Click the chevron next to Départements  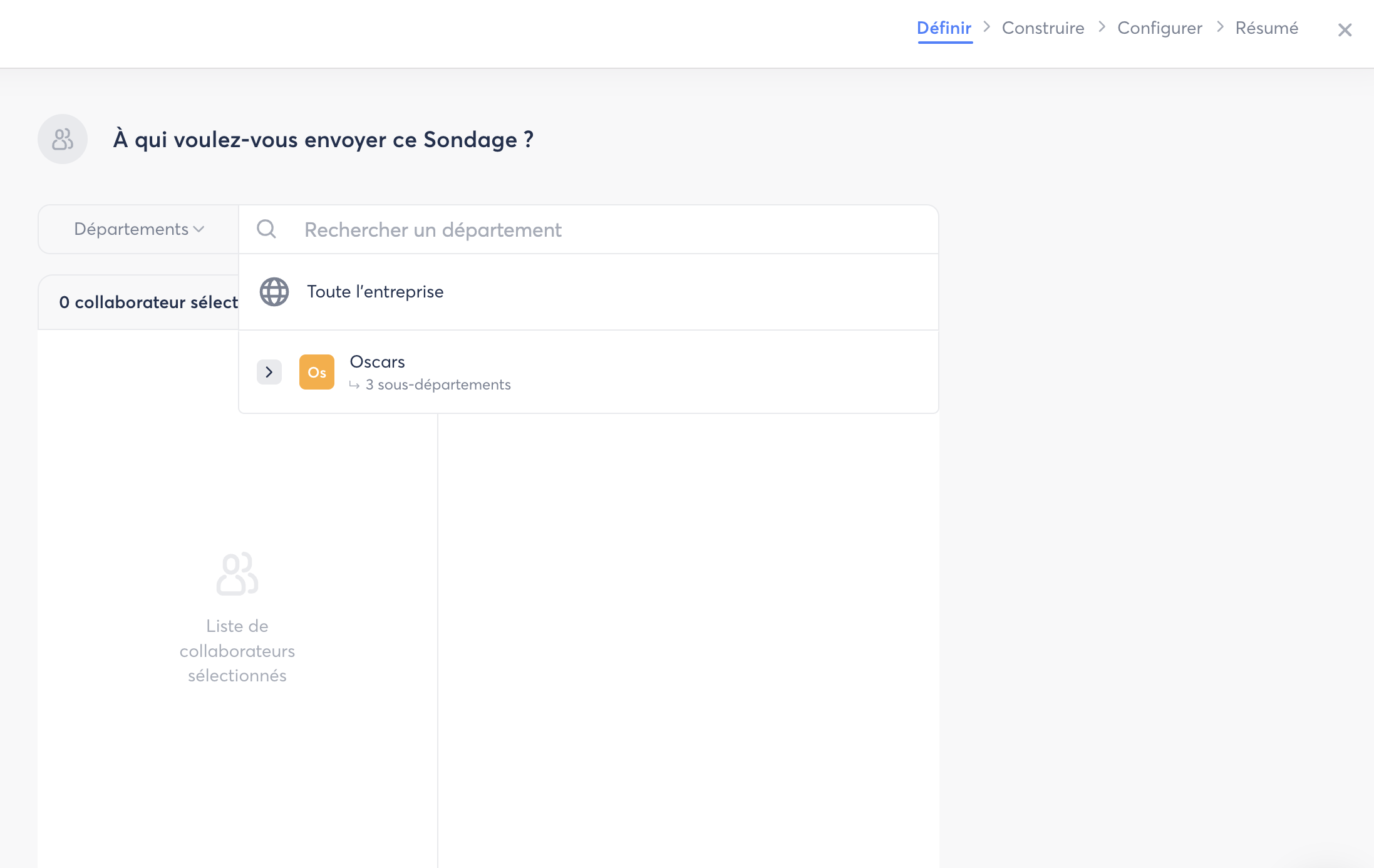click(199, 229)
